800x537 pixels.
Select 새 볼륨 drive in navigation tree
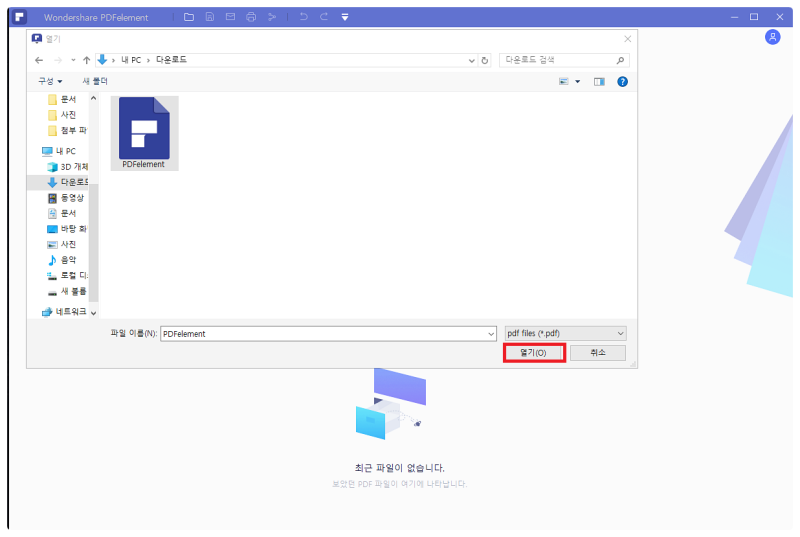[x=67, y=291]
